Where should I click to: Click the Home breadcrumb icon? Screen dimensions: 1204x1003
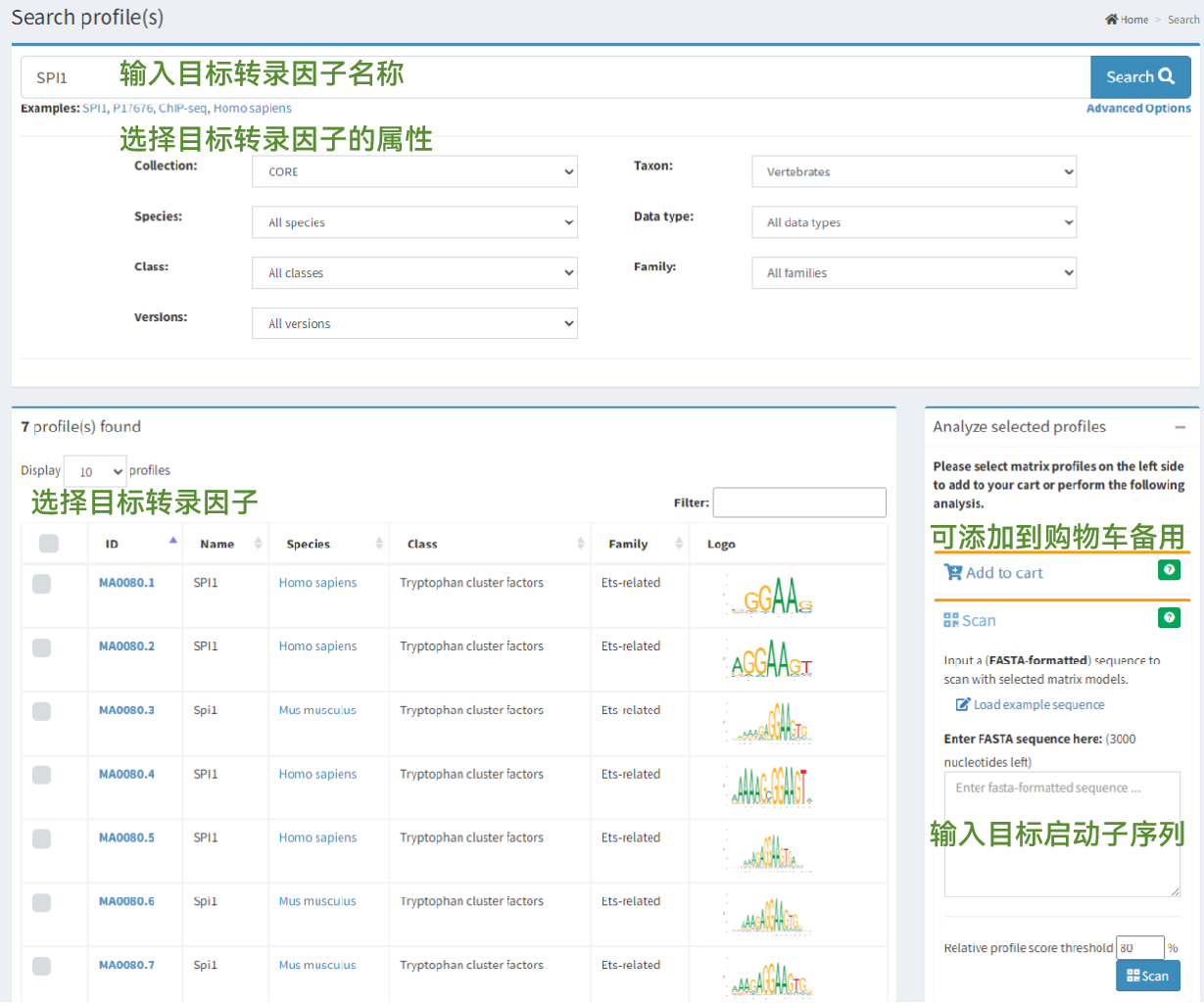click(1111, 20)
